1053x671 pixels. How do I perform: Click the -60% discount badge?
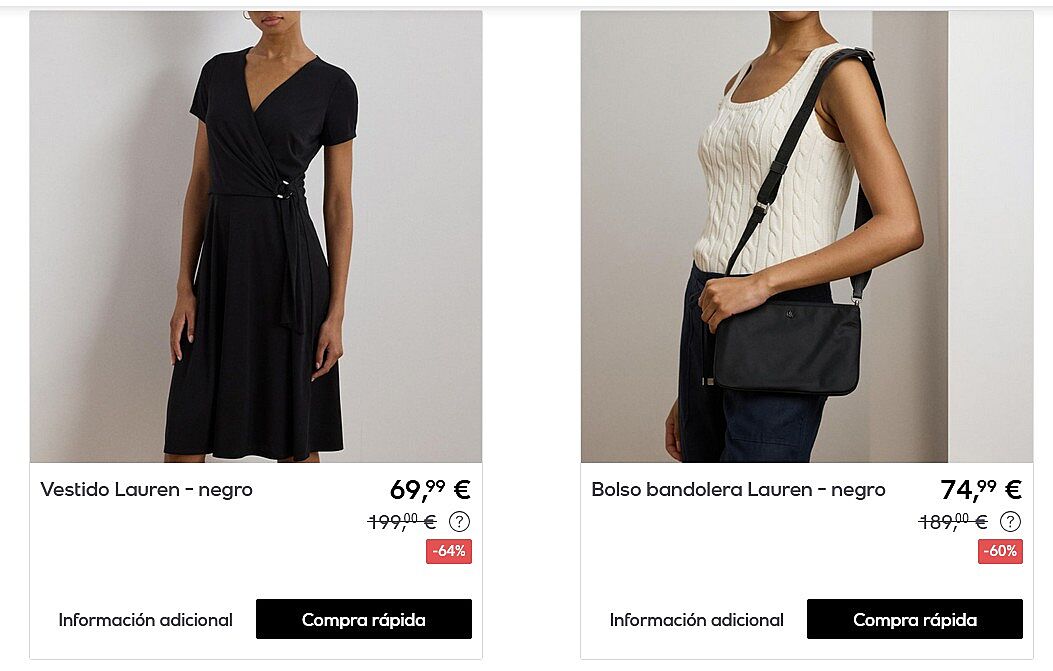click(x=1000, y=551)
